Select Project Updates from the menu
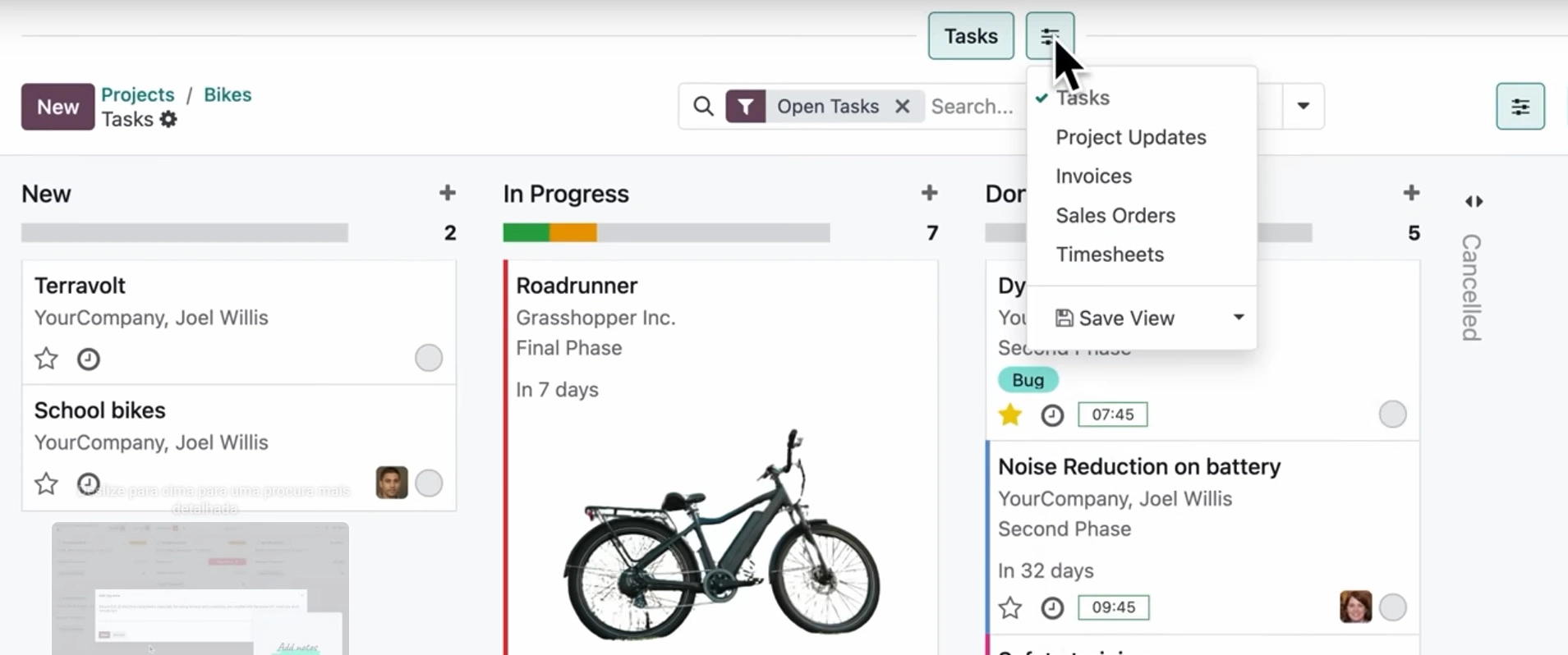1568x655 pixels. (x=1130, y=137)
